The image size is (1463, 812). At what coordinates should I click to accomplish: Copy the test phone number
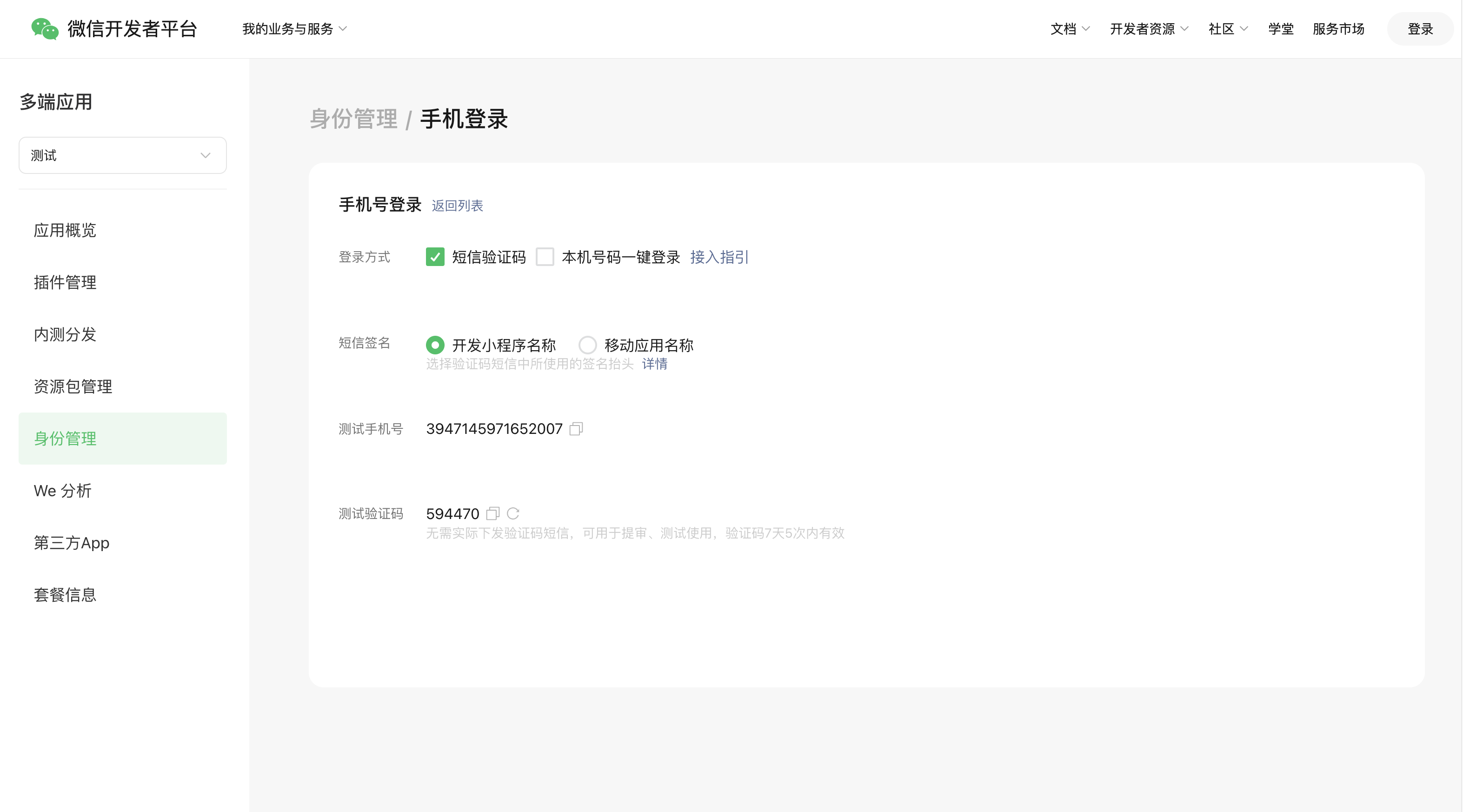coord(576,429)
